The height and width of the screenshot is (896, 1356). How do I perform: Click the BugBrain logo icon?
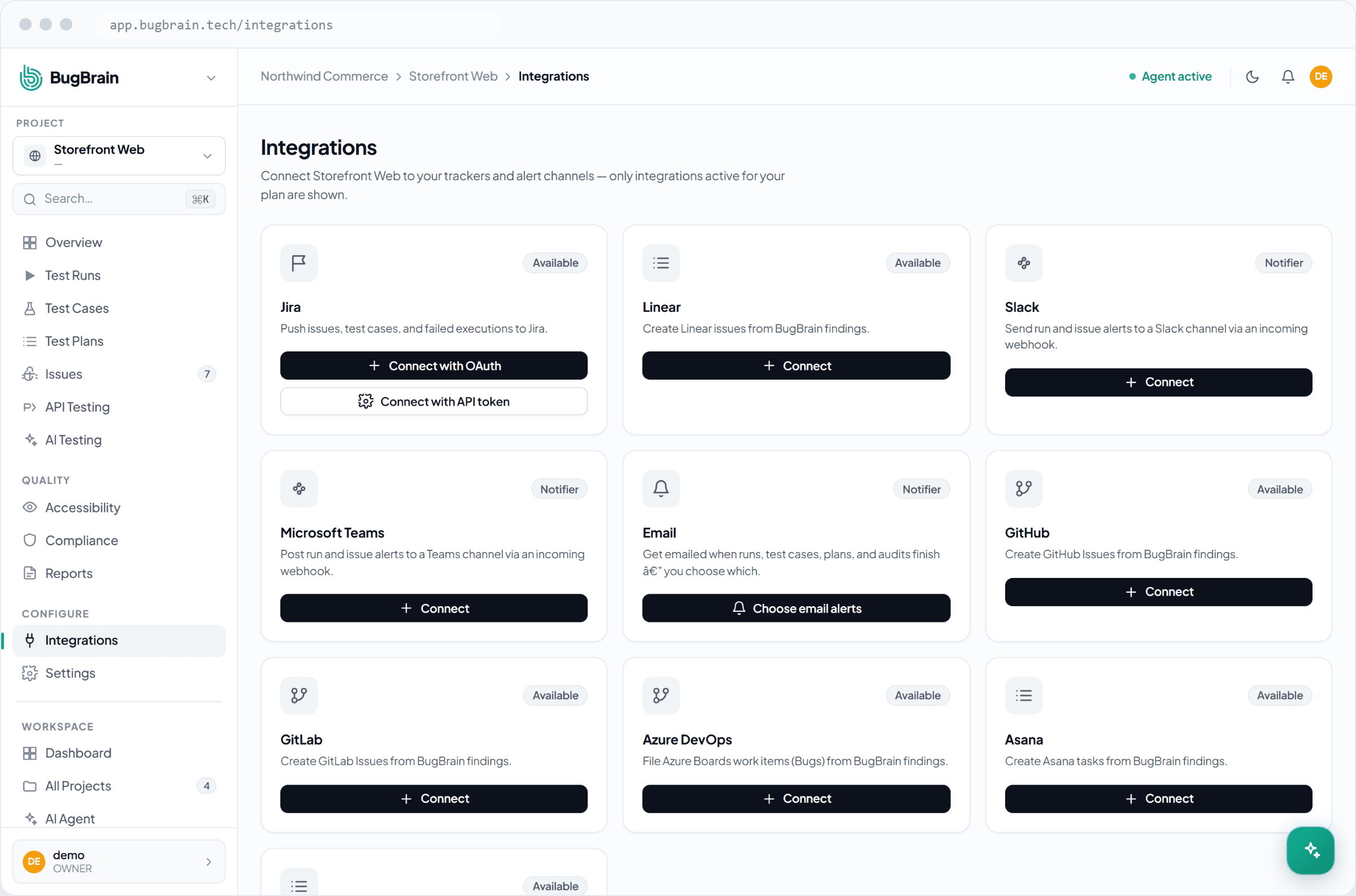click(x=31, y=77)
